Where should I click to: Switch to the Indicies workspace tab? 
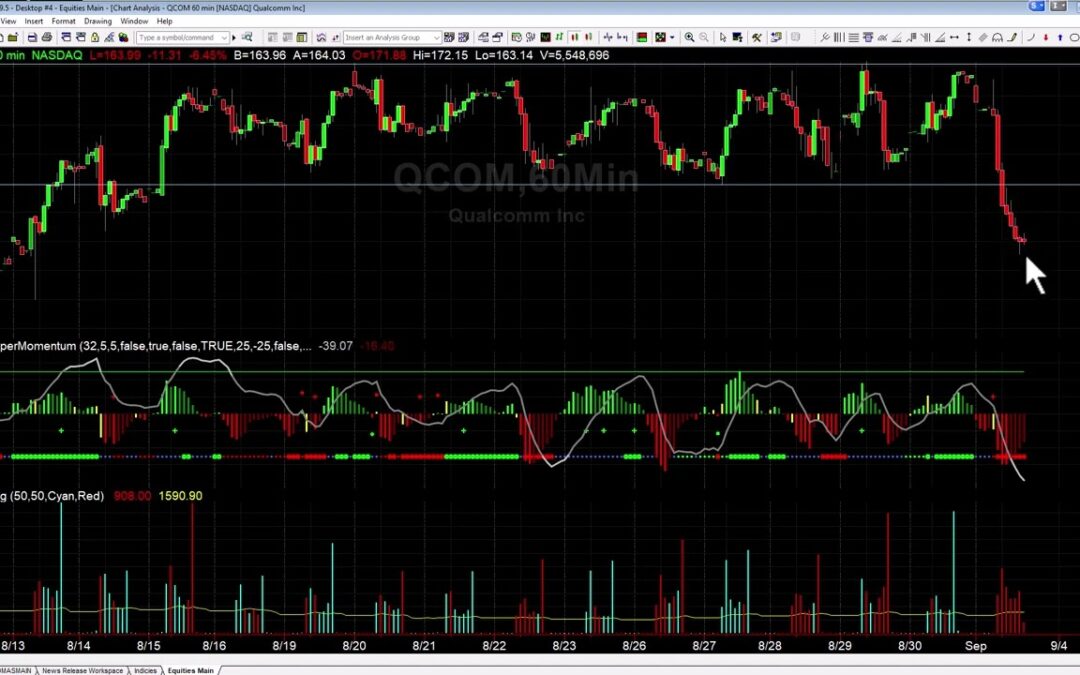145,670
